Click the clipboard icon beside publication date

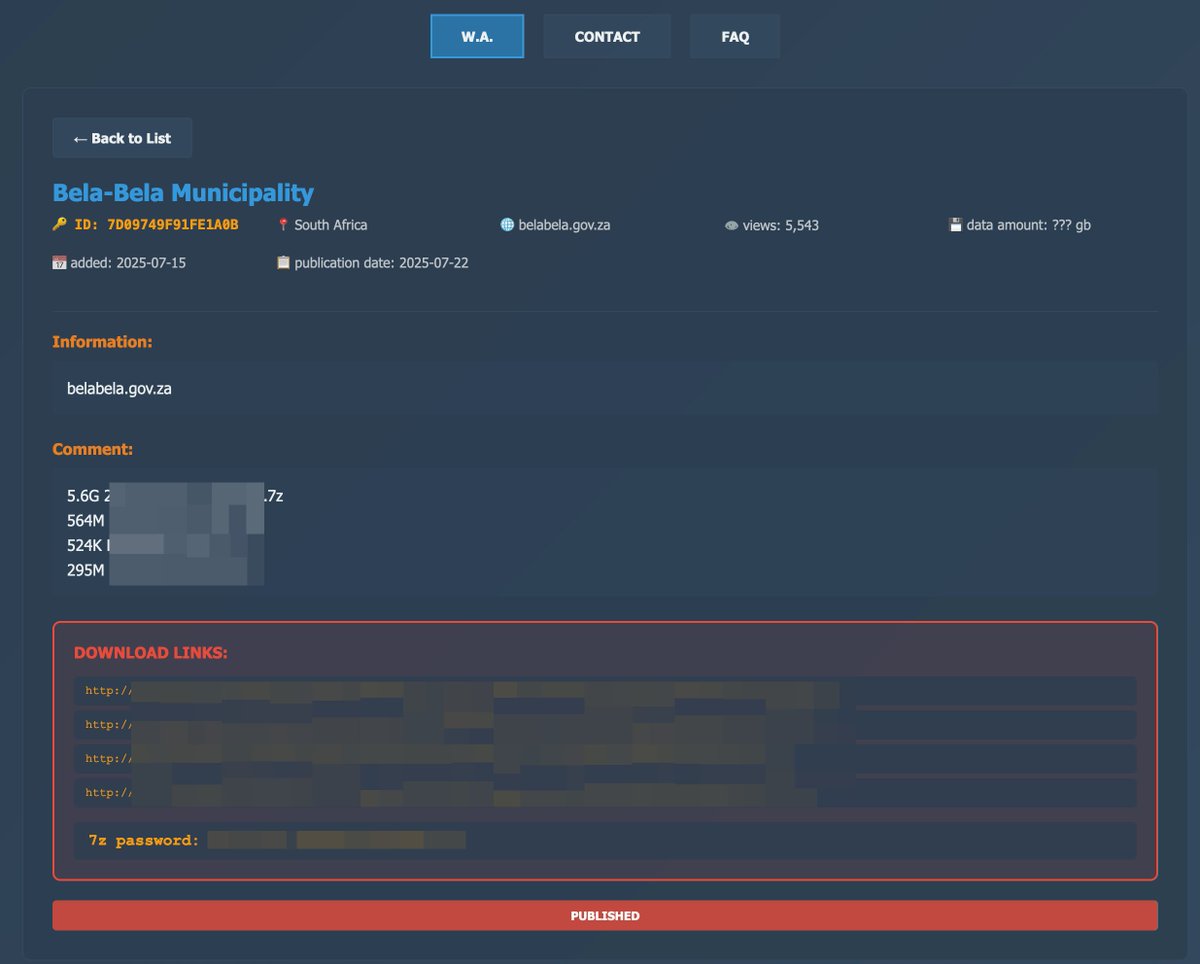283,263
